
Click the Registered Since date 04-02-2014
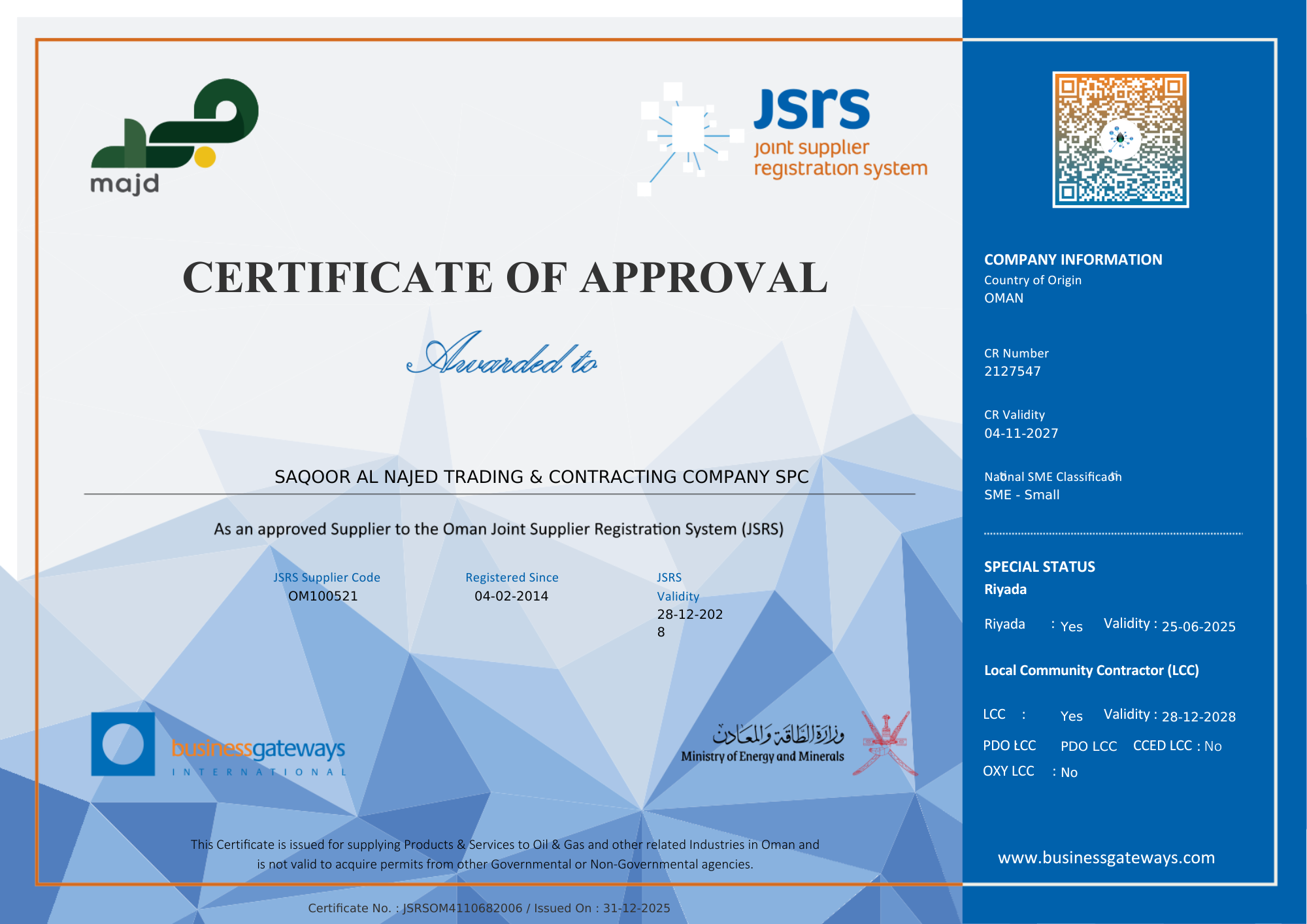511,596
